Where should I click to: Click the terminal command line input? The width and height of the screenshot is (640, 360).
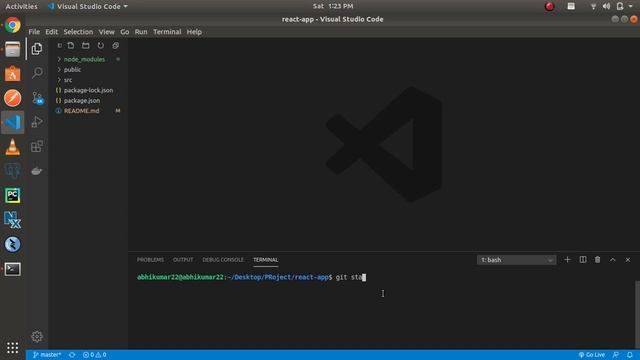[x=350, y=277]
